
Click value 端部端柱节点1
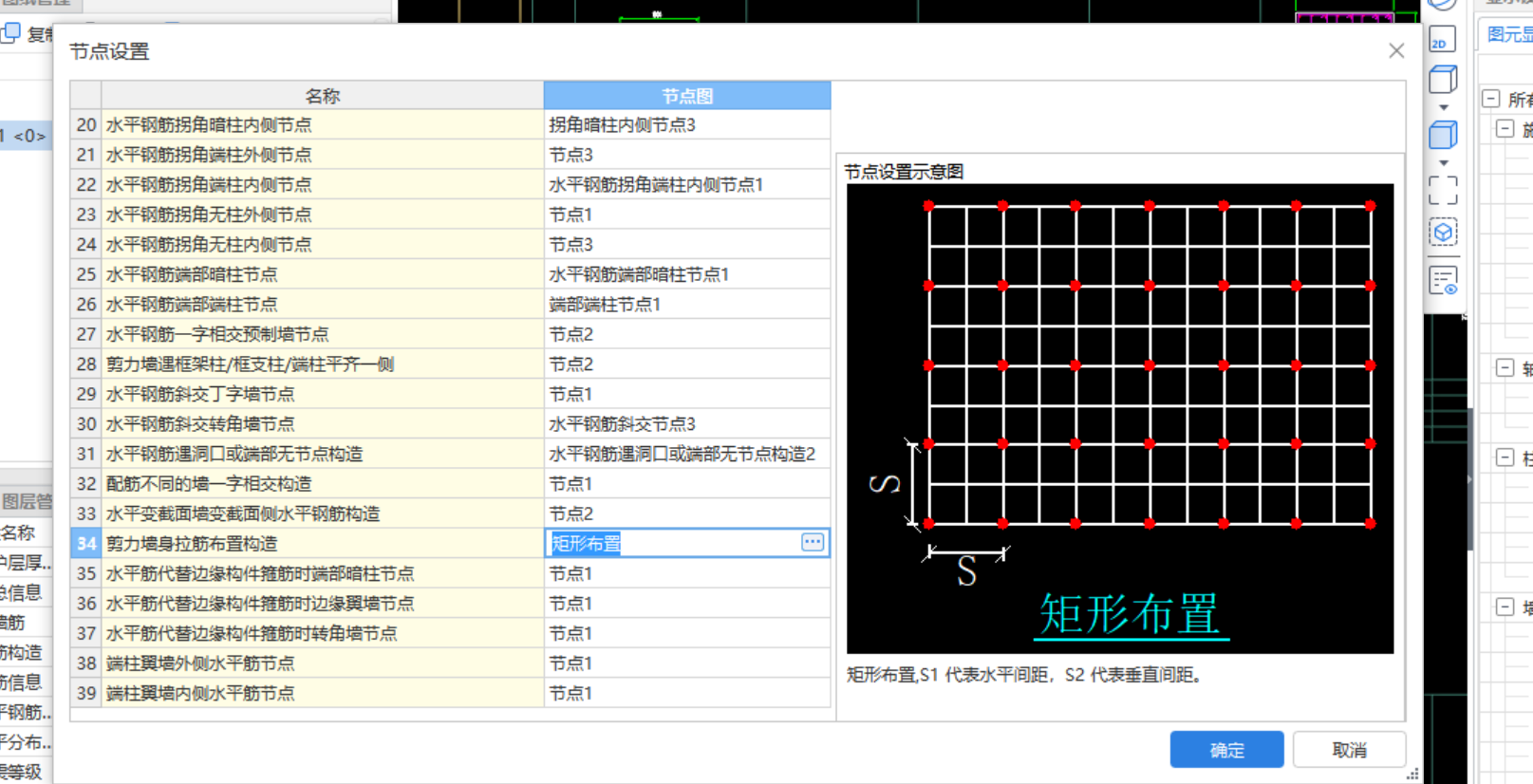point(687,305)
